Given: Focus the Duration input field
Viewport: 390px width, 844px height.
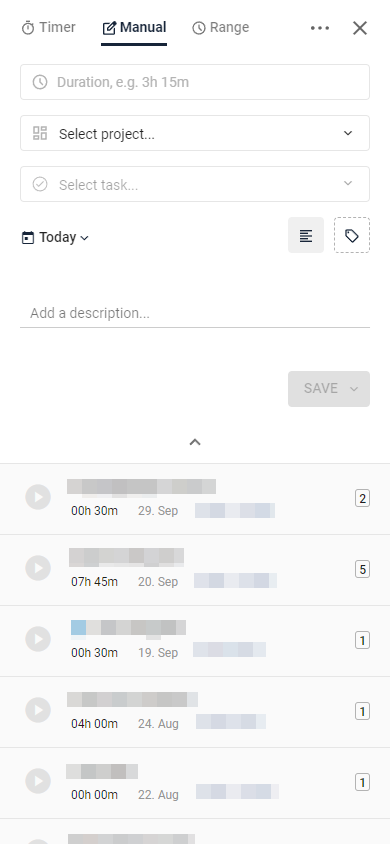Looking at the screenshot, I should pos(195,82).
